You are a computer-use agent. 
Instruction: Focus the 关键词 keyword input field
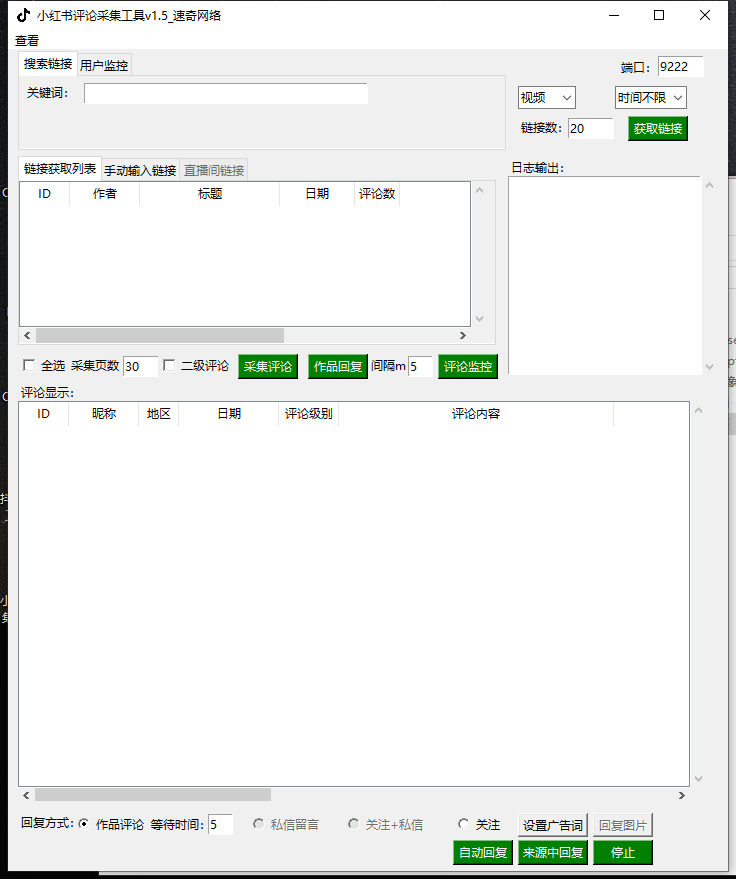point(226,94)
